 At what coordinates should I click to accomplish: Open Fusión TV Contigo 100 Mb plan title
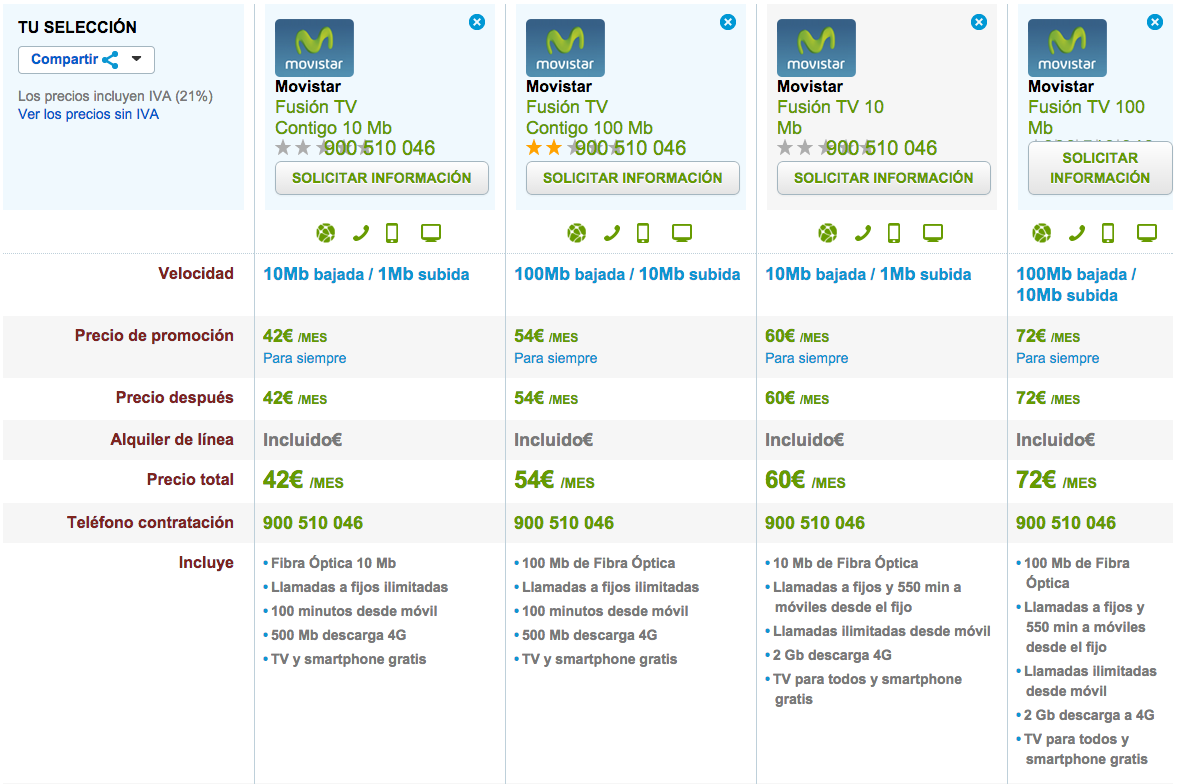[x=589, y=117]
